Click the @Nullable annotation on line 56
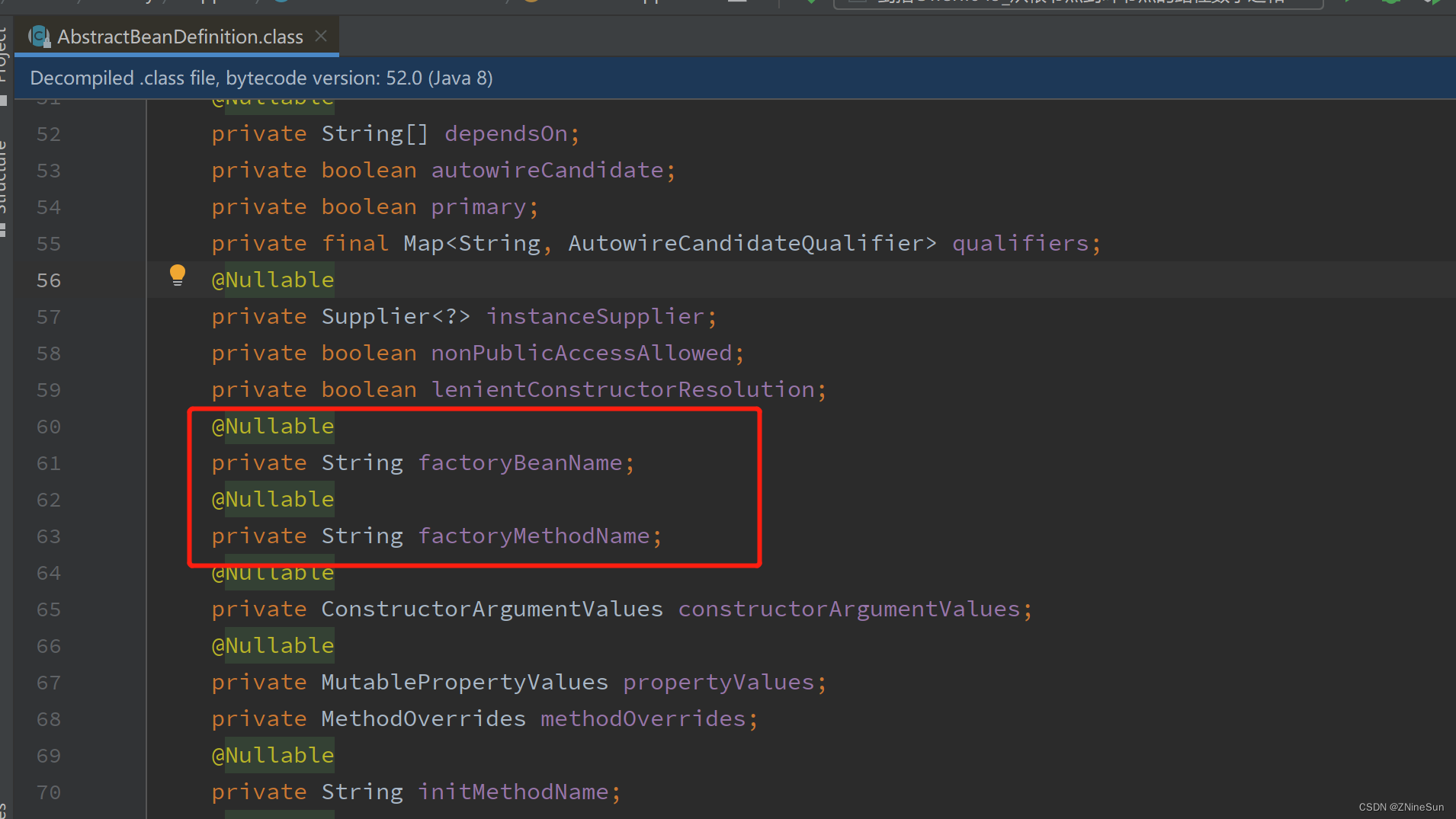 (x=273, y=280)
